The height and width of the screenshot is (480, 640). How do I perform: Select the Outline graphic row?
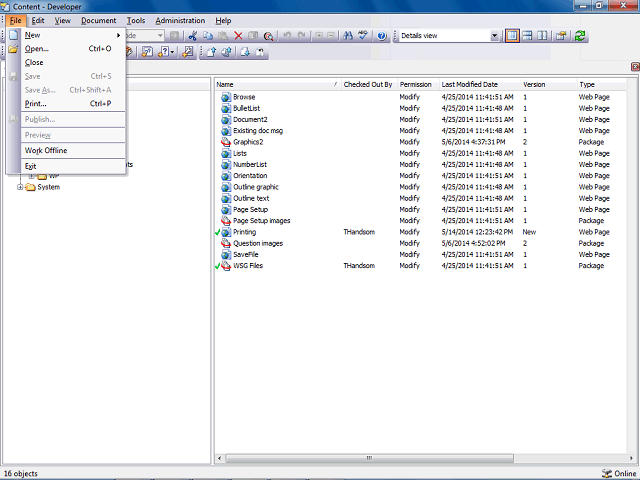pyautogui.click(x=420, y=187)
